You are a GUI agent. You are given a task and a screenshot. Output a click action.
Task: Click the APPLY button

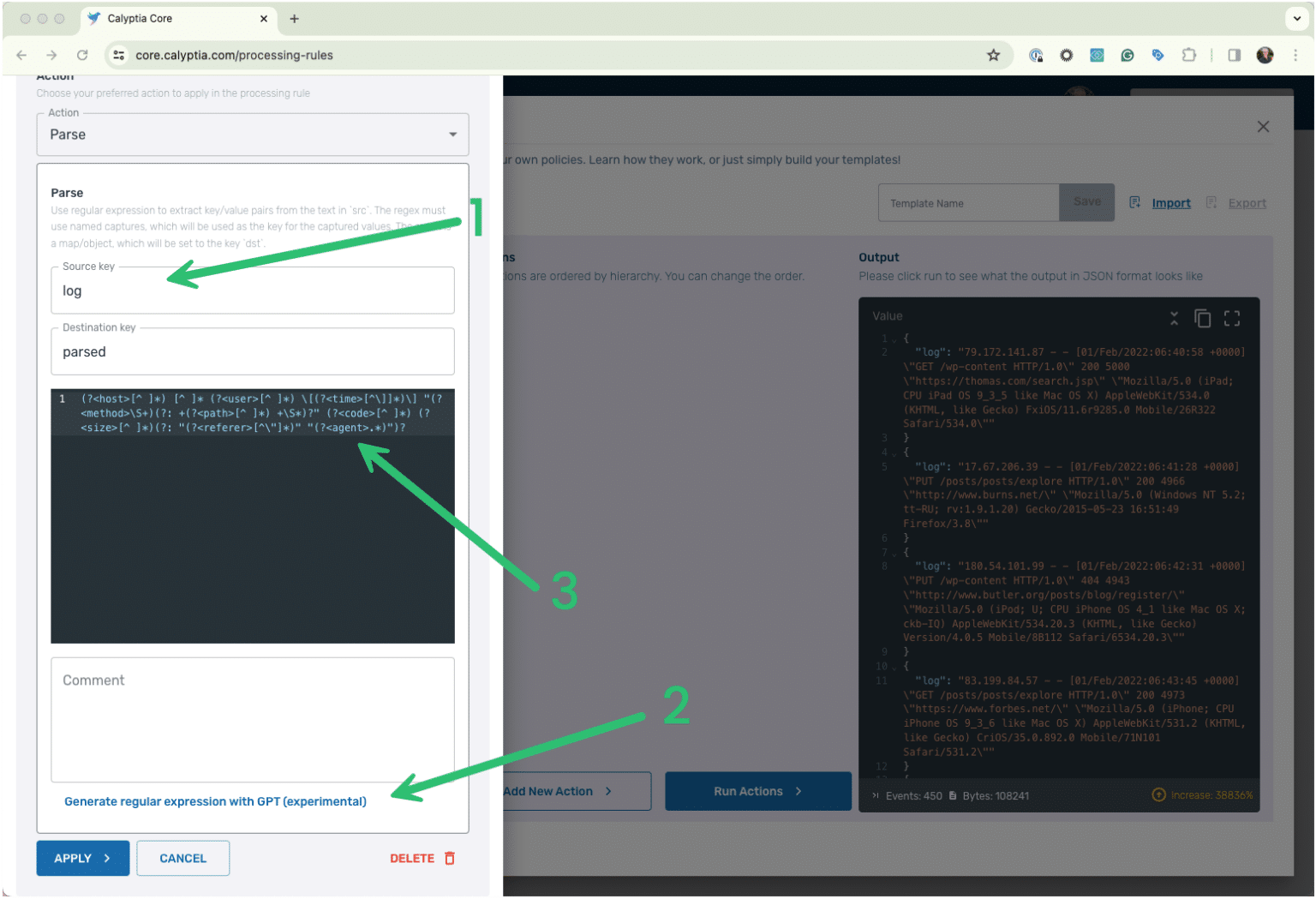[x=82, y=858]
